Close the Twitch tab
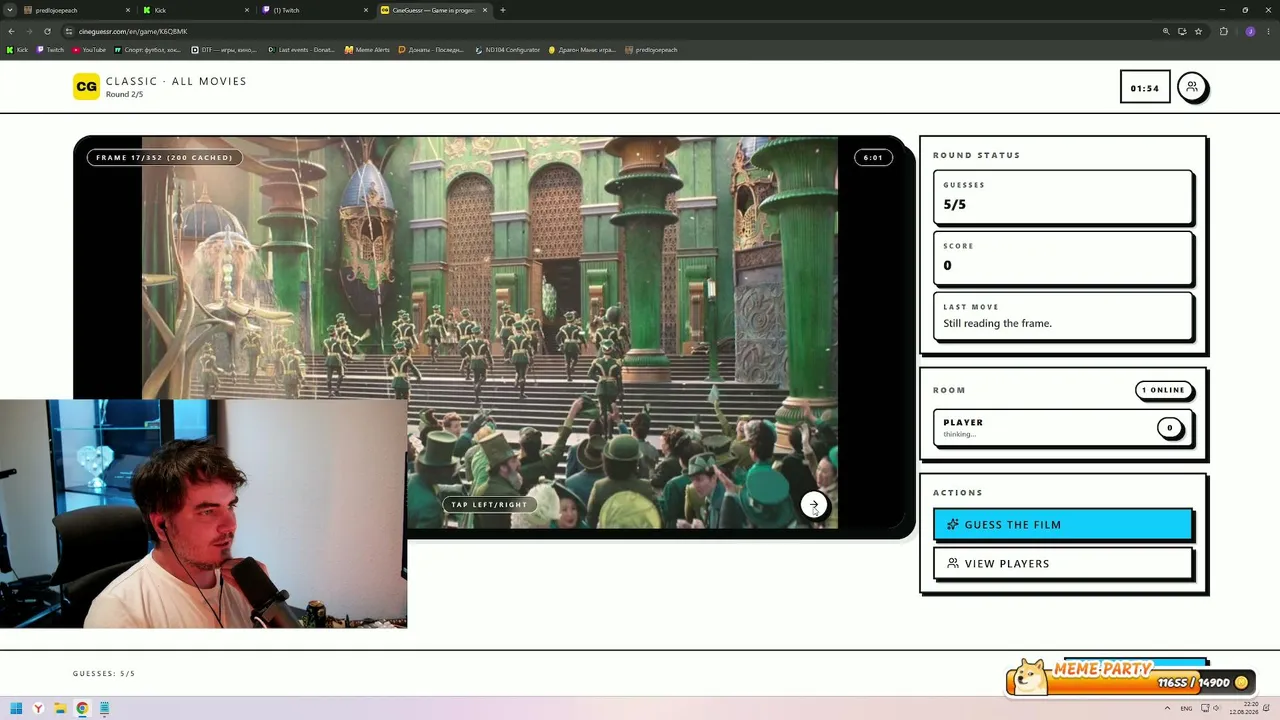 (x=366, y=10)
